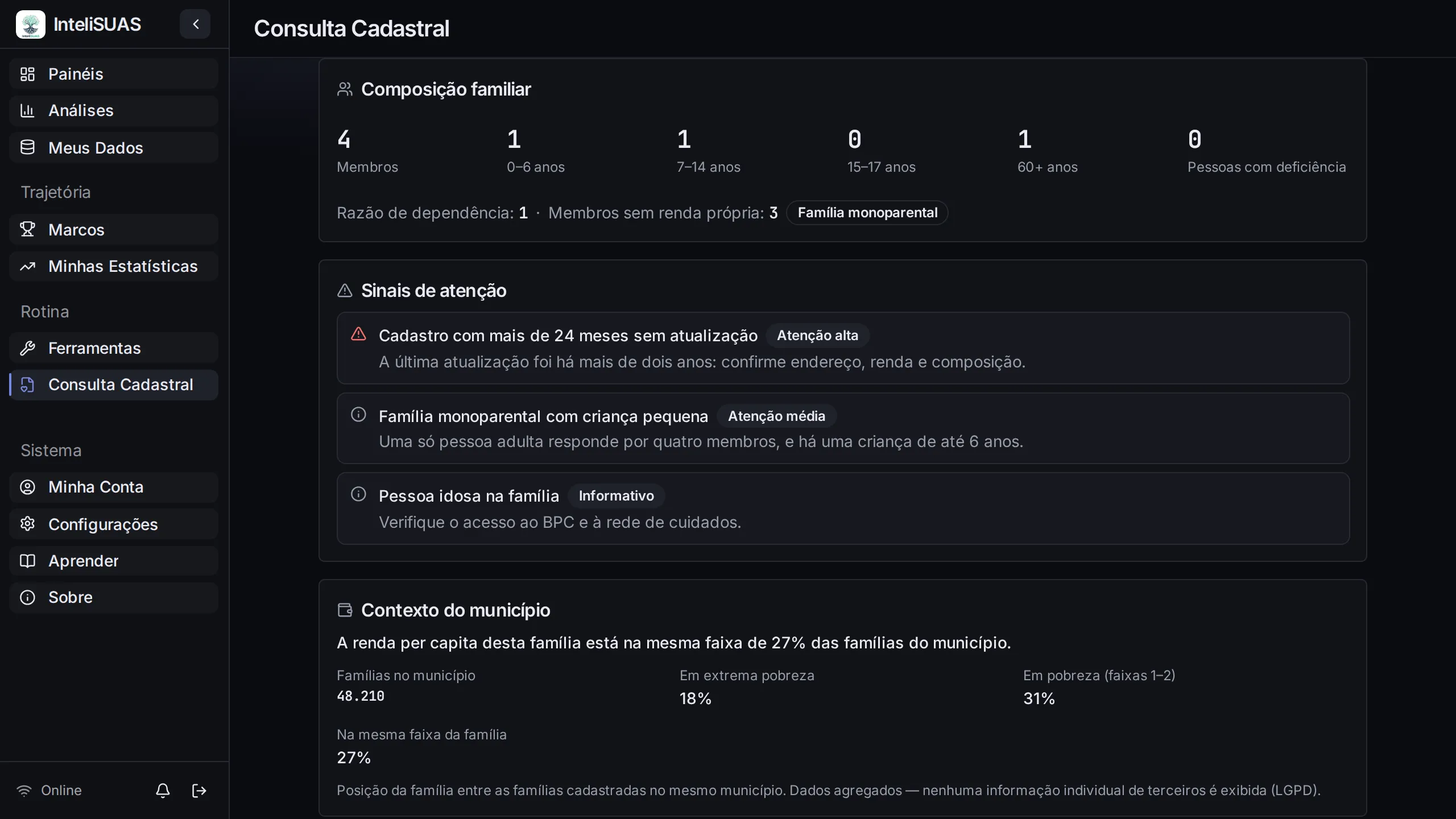Click the Minhas Estatísticas trend icon
Image resolution: width=1456 pixels, height=819 pixels.
point(27,266)
